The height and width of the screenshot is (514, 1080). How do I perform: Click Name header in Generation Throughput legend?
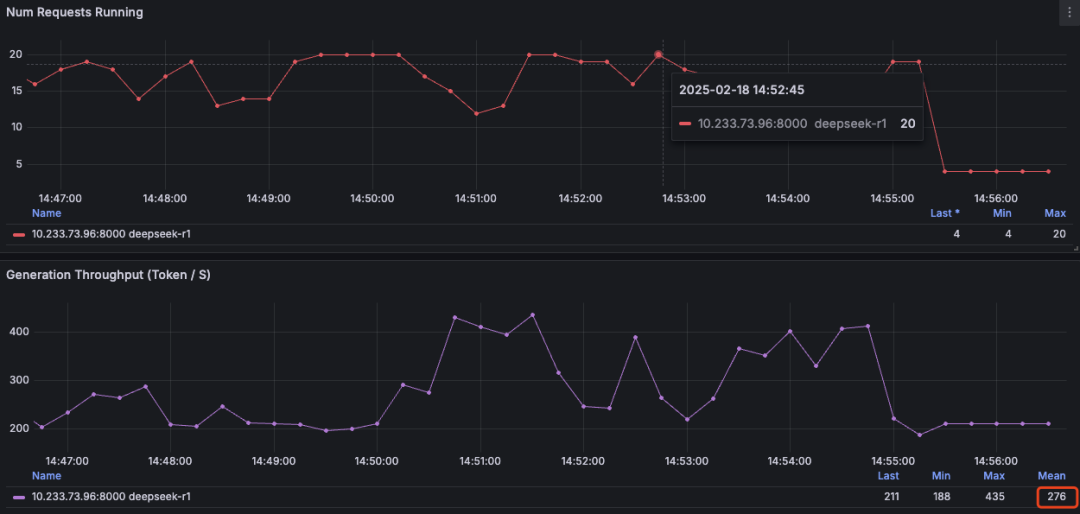46,476
